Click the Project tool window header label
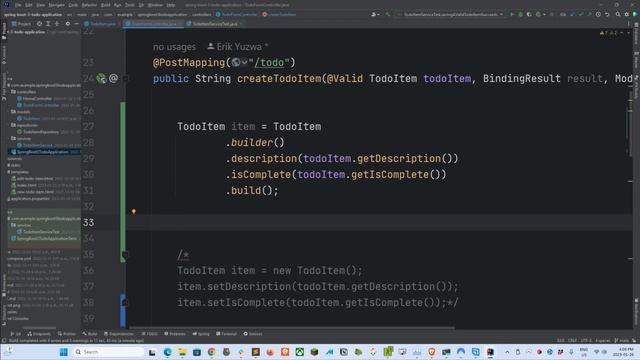This screenshot has height=360, width=640. tap(21, 24)
